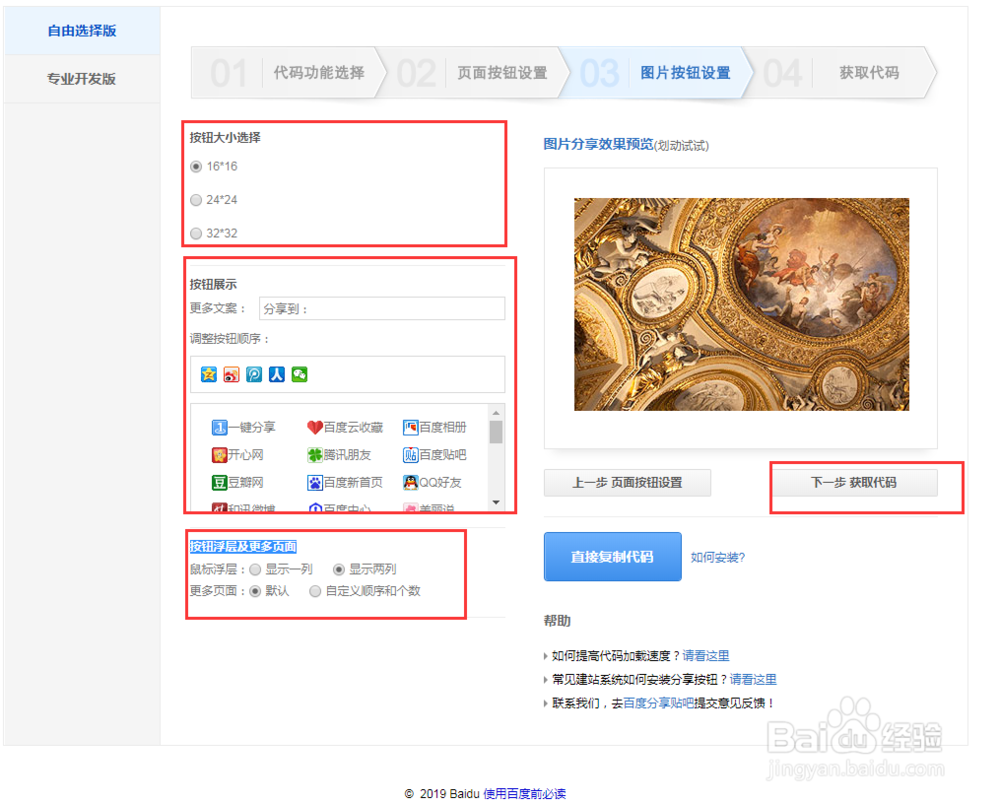
Task: Select the 16*16 button size option
Action: 196,166
